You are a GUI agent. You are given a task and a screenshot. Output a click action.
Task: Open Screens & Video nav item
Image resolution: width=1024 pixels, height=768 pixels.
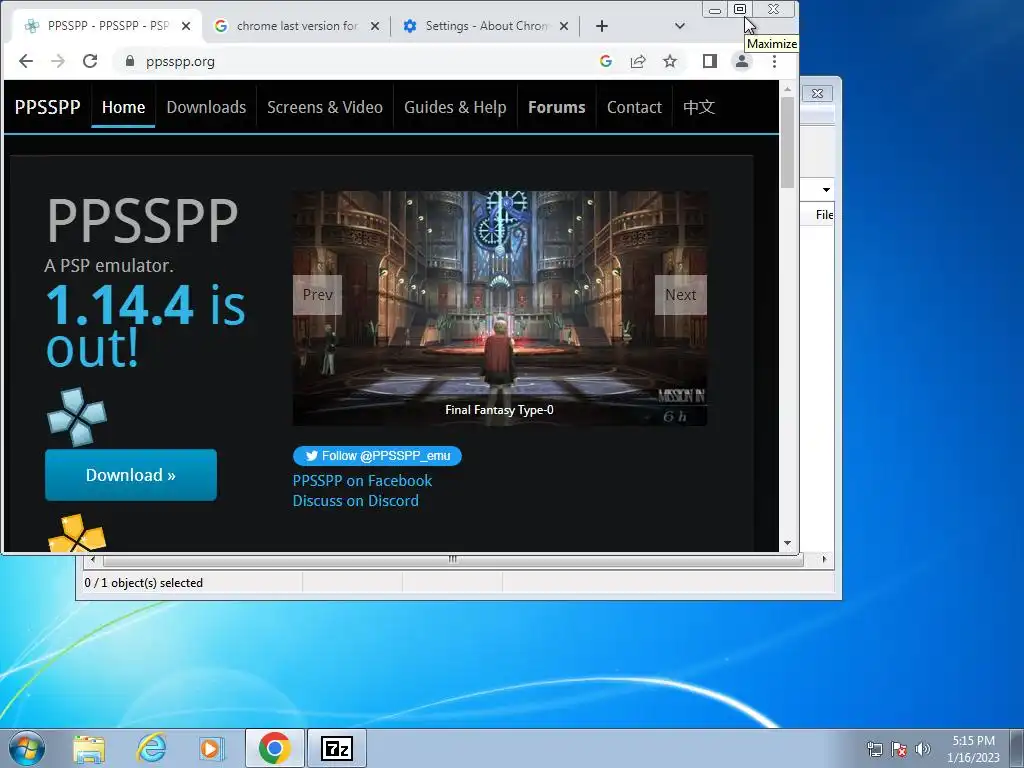click(x=325, y=107)
